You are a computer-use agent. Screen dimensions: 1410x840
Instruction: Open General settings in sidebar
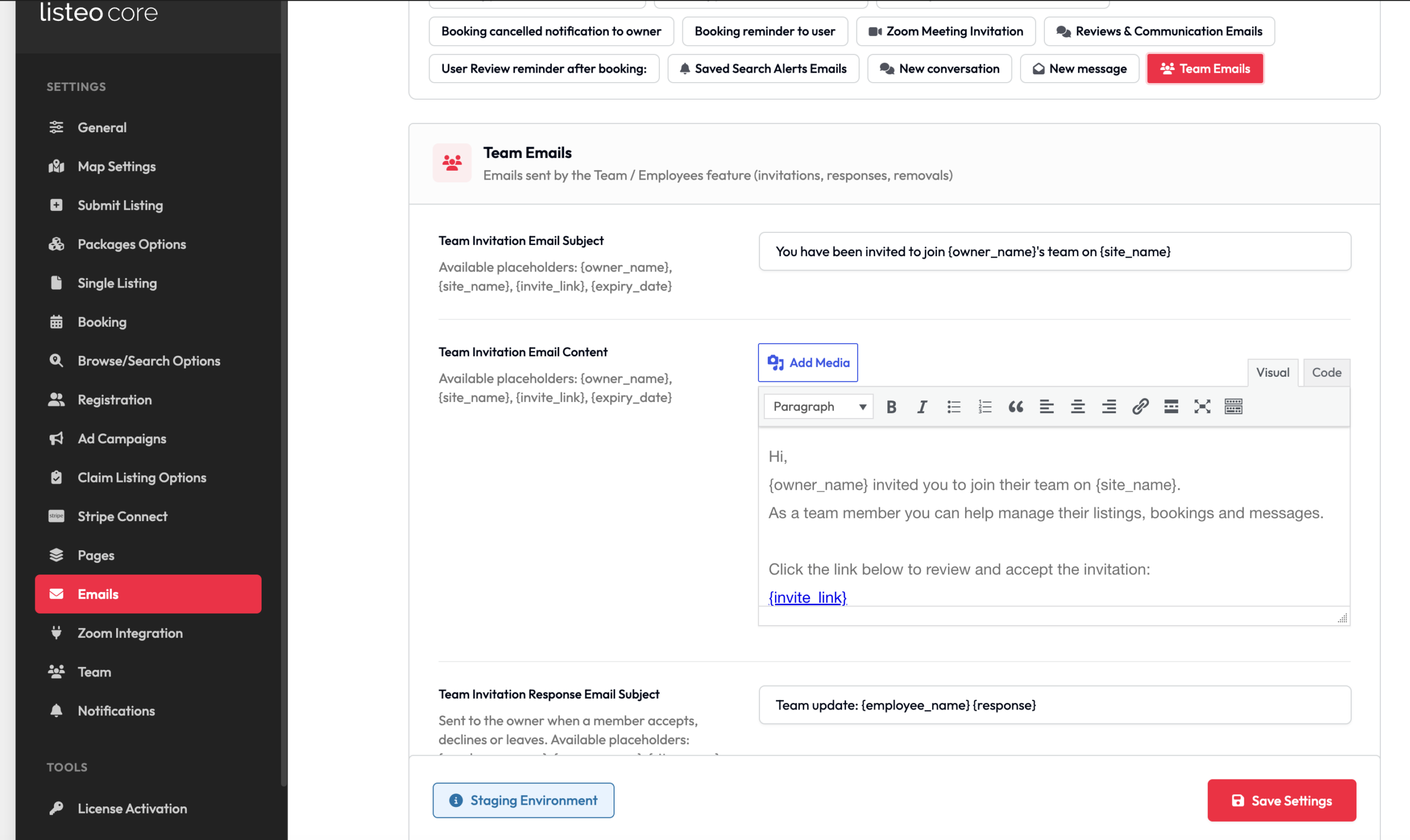tap(148, 127)
